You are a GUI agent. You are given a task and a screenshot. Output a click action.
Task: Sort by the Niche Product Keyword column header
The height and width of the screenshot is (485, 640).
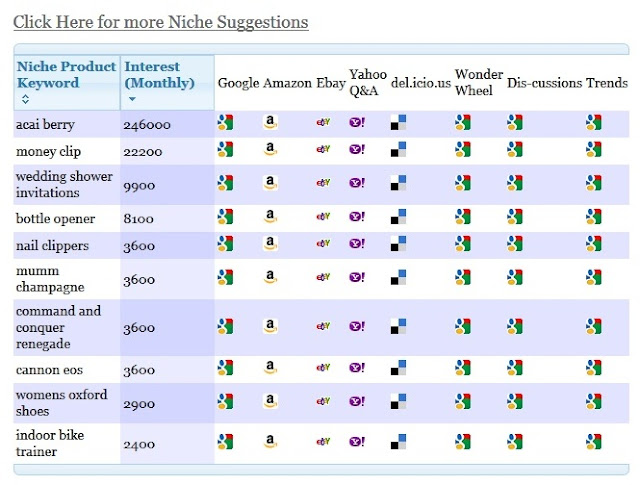click(67, 82)
